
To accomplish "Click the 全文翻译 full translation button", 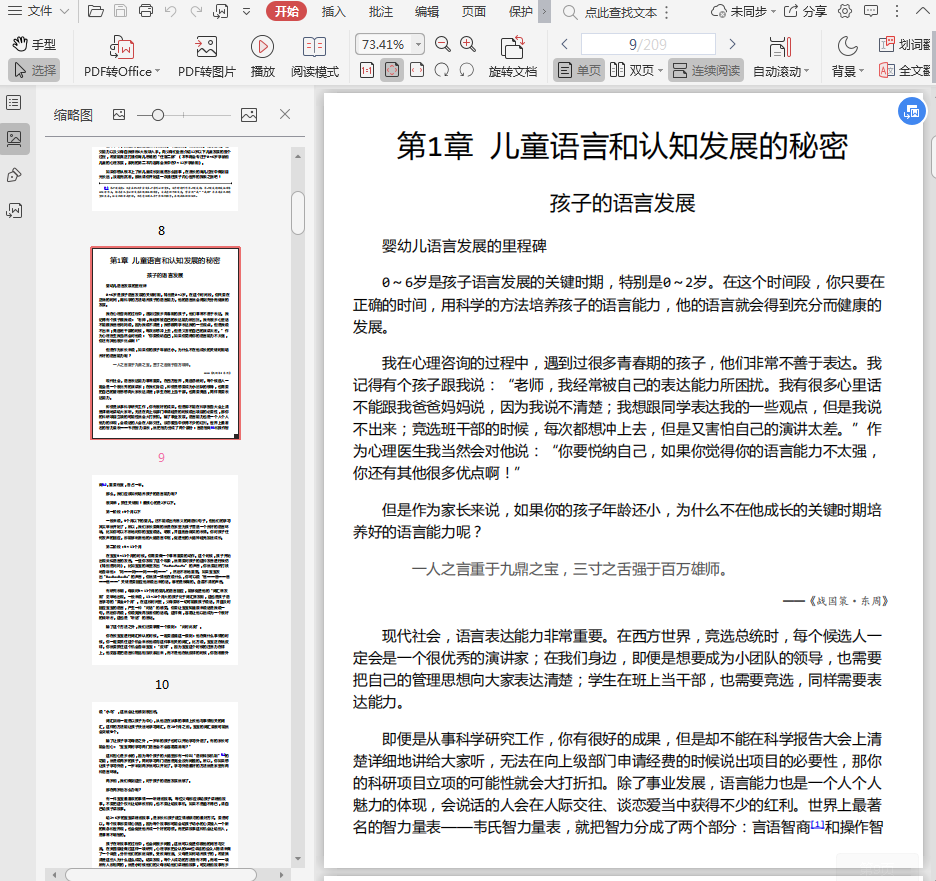I will pyautogui.click(x=905, y=70).
